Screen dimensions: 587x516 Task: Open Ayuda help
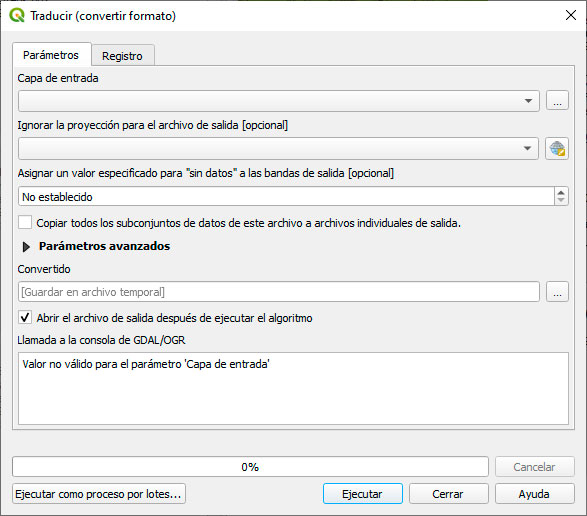tap(535, 494)
